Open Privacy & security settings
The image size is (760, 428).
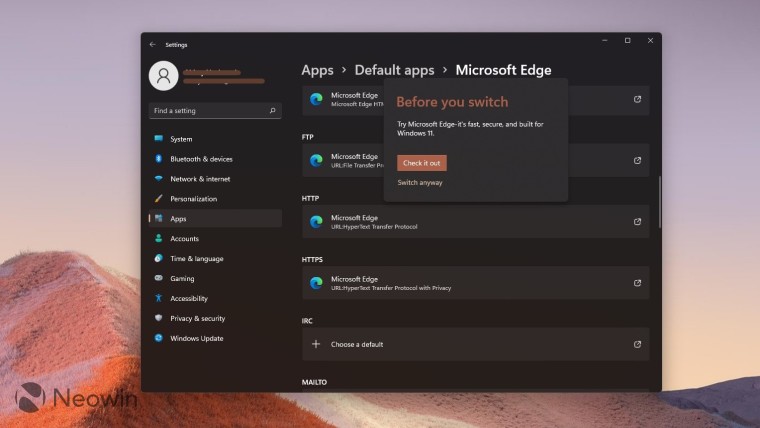click(215, 318)
